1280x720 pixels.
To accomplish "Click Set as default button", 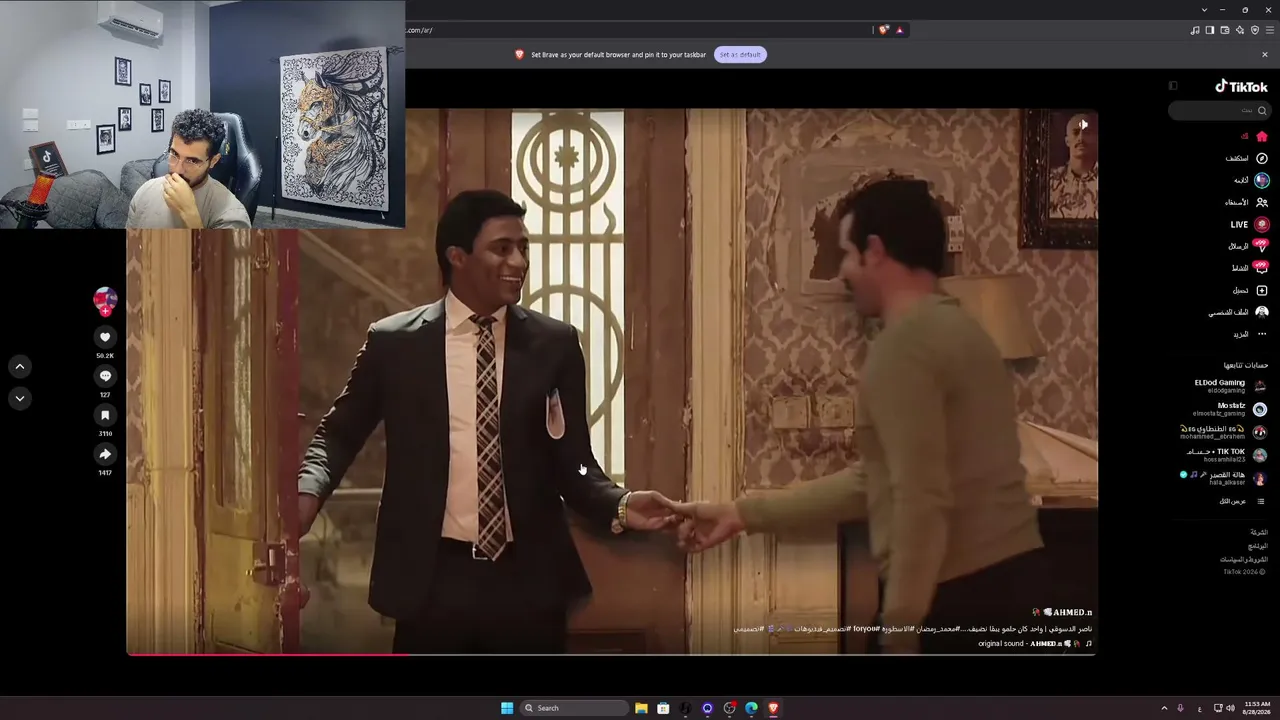I will click(740, 54).
